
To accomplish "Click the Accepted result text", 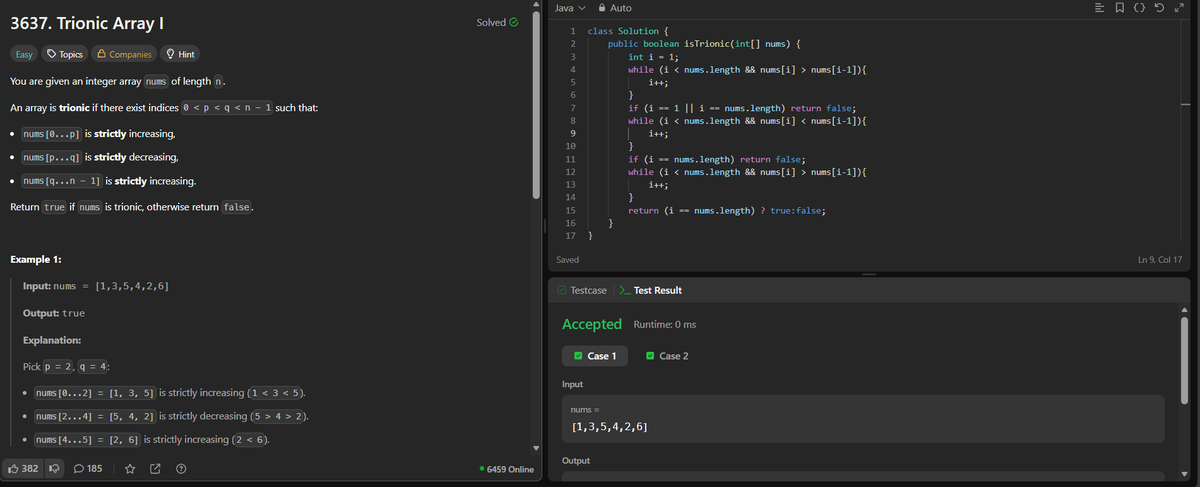I will [x=592, y=324].
